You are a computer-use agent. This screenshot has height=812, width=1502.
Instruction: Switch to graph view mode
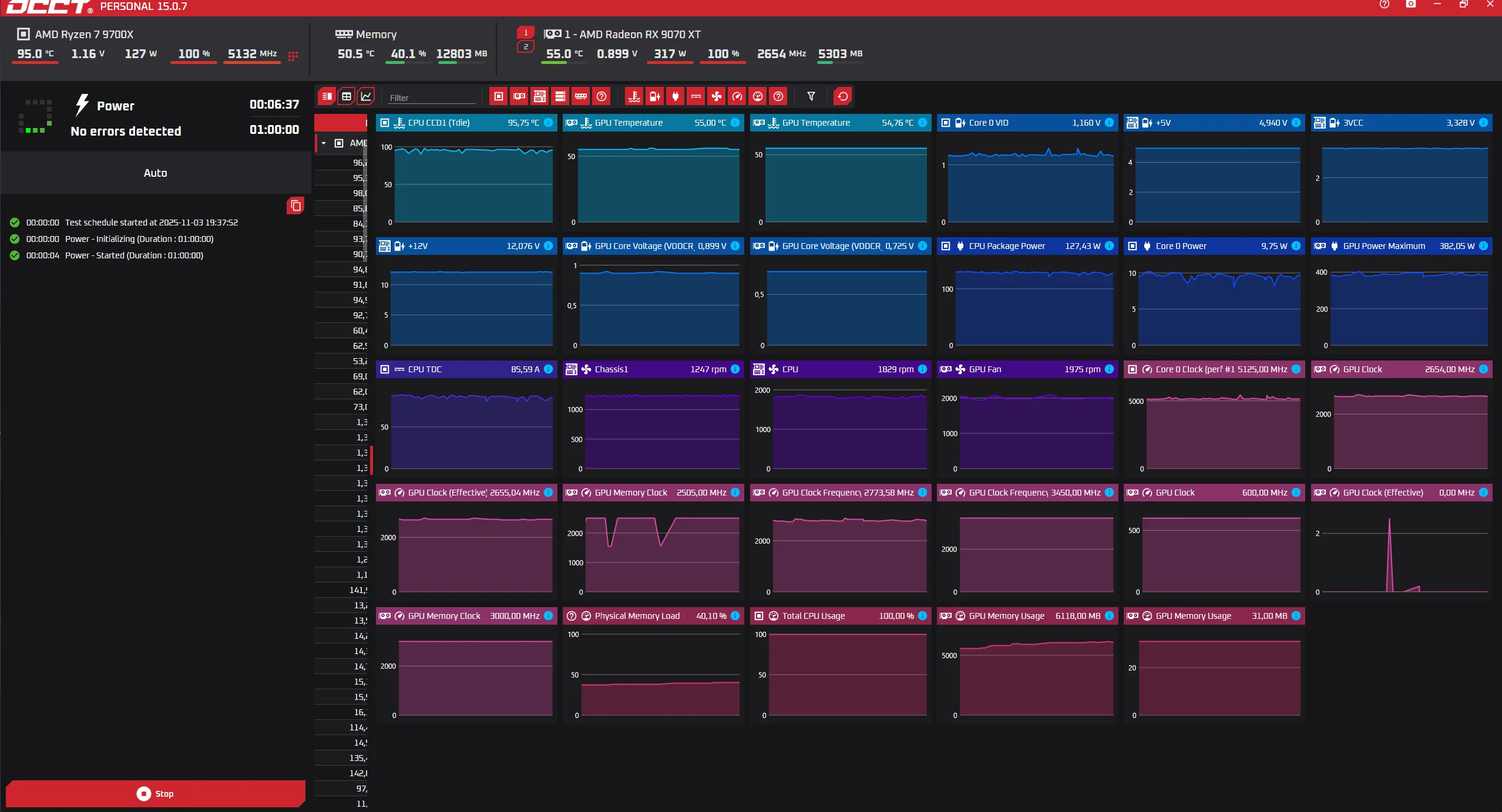pos(366,96)
